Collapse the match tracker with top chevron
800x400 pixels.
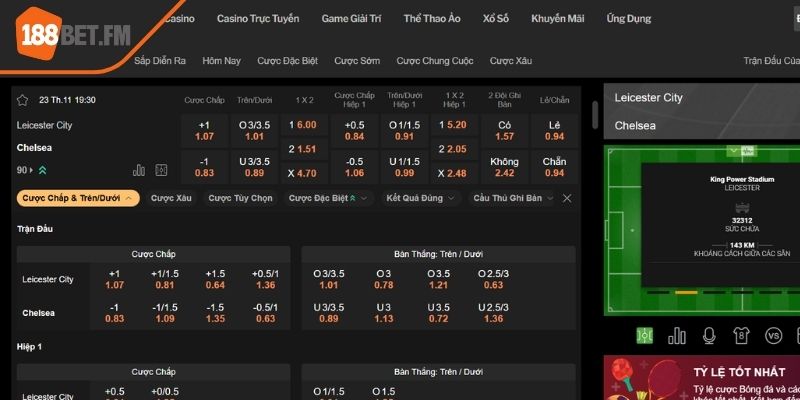tap(734, 151)
